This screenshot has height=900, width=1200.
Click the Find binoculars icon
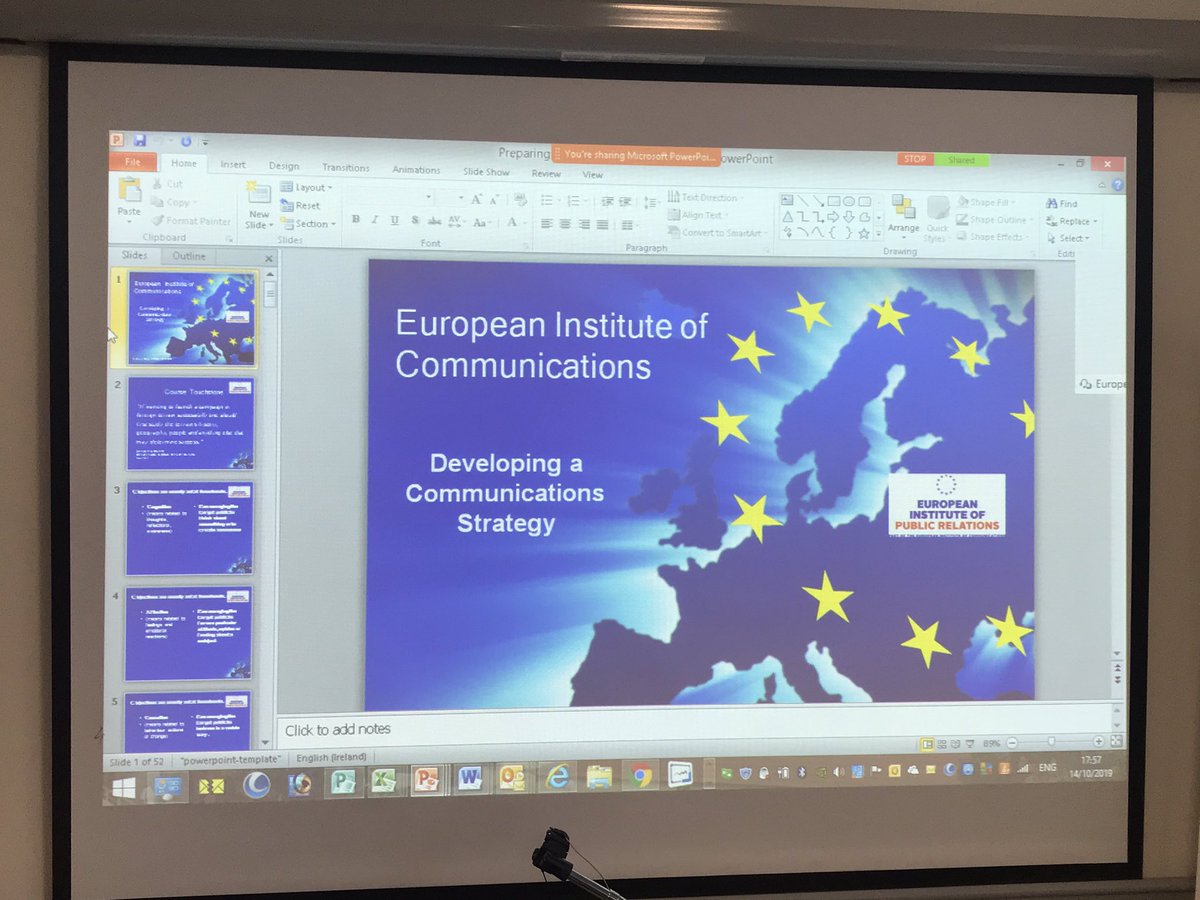click(1052, 204)
